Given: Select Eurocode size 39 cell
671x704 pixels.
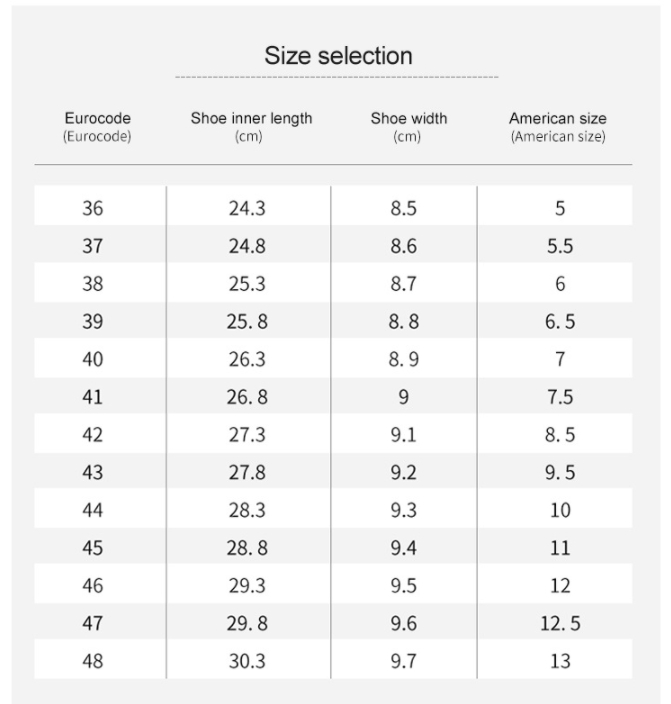Looking at the screenshot, I should coord(93,321).
